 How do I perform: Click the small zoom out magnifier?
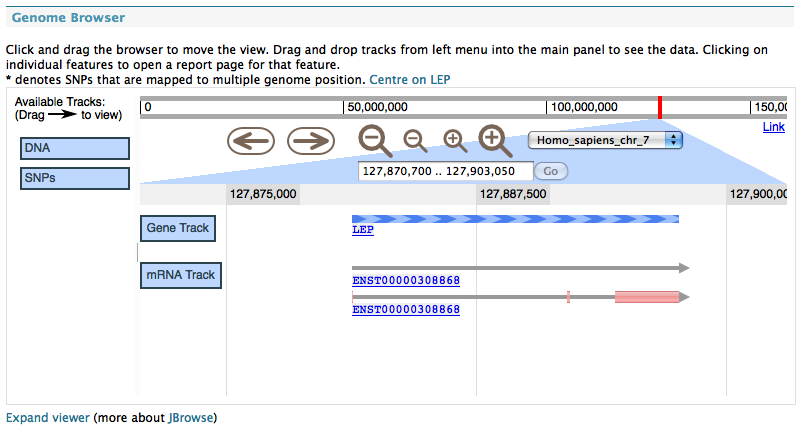pos(415,141)
